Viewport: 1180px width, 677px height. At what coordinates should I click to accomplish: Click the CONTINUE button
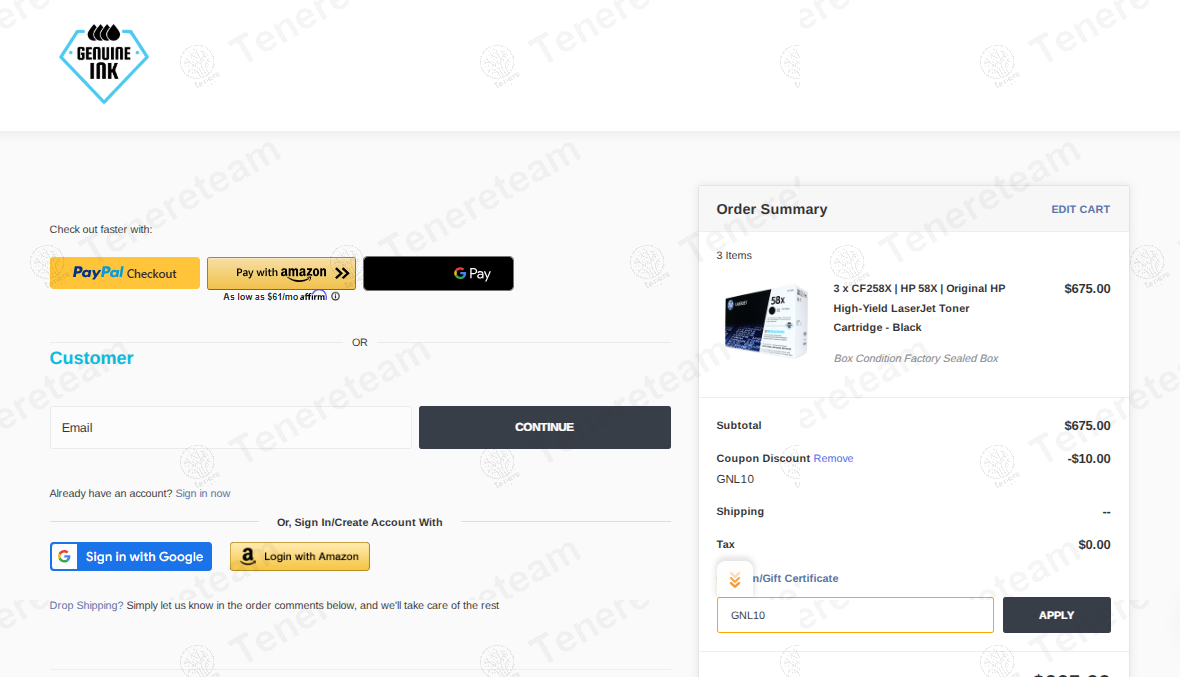point(545,427)
